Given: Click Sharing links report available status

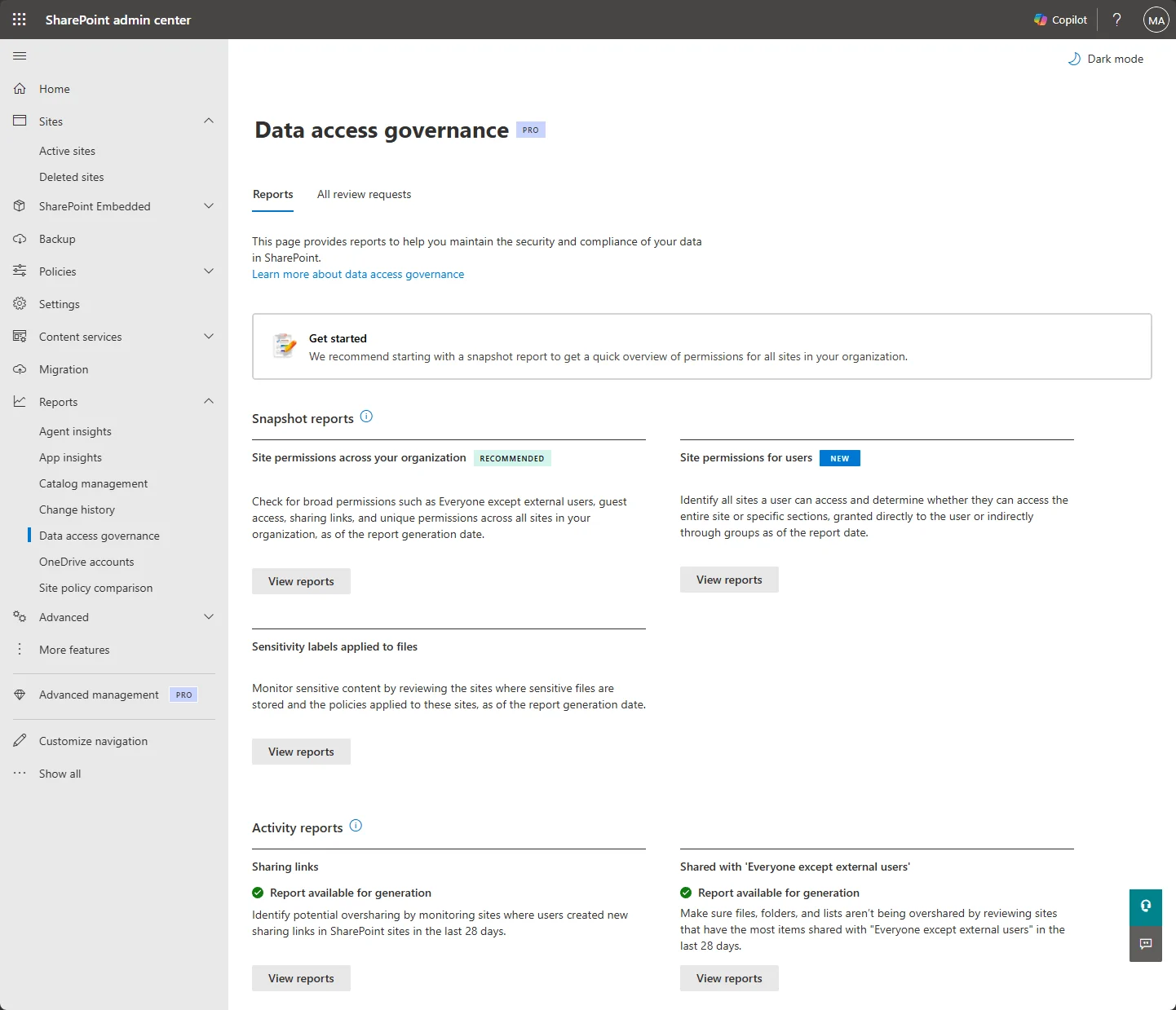Looking at the screenshot, I should pyautogui.click(x=342, y=893).
